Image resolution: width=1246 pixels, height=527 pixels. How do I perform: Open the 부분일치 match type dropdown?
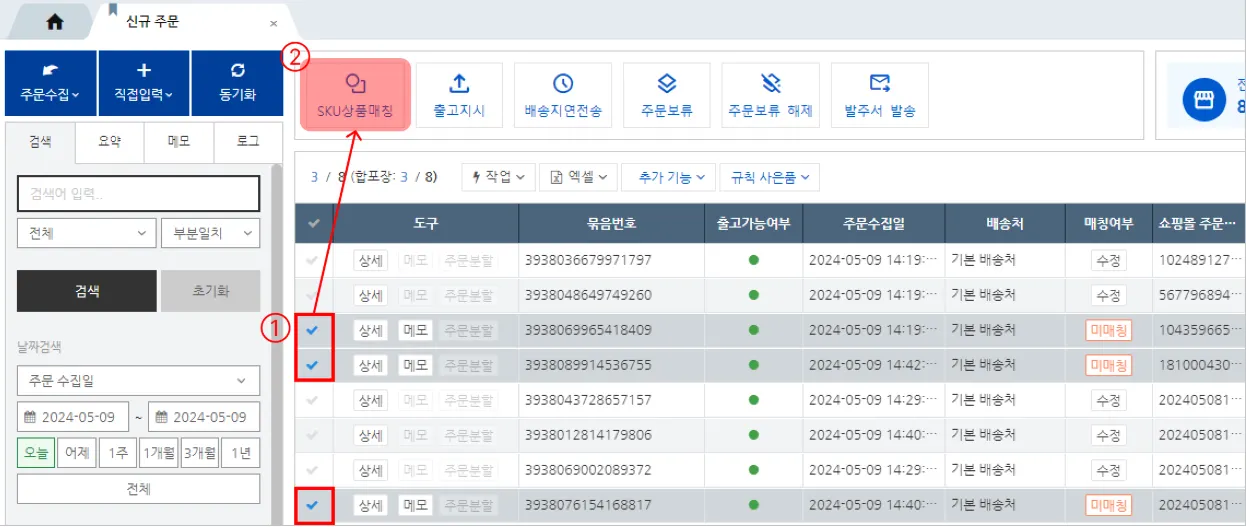pyautogui.click(x=210, y=233)
